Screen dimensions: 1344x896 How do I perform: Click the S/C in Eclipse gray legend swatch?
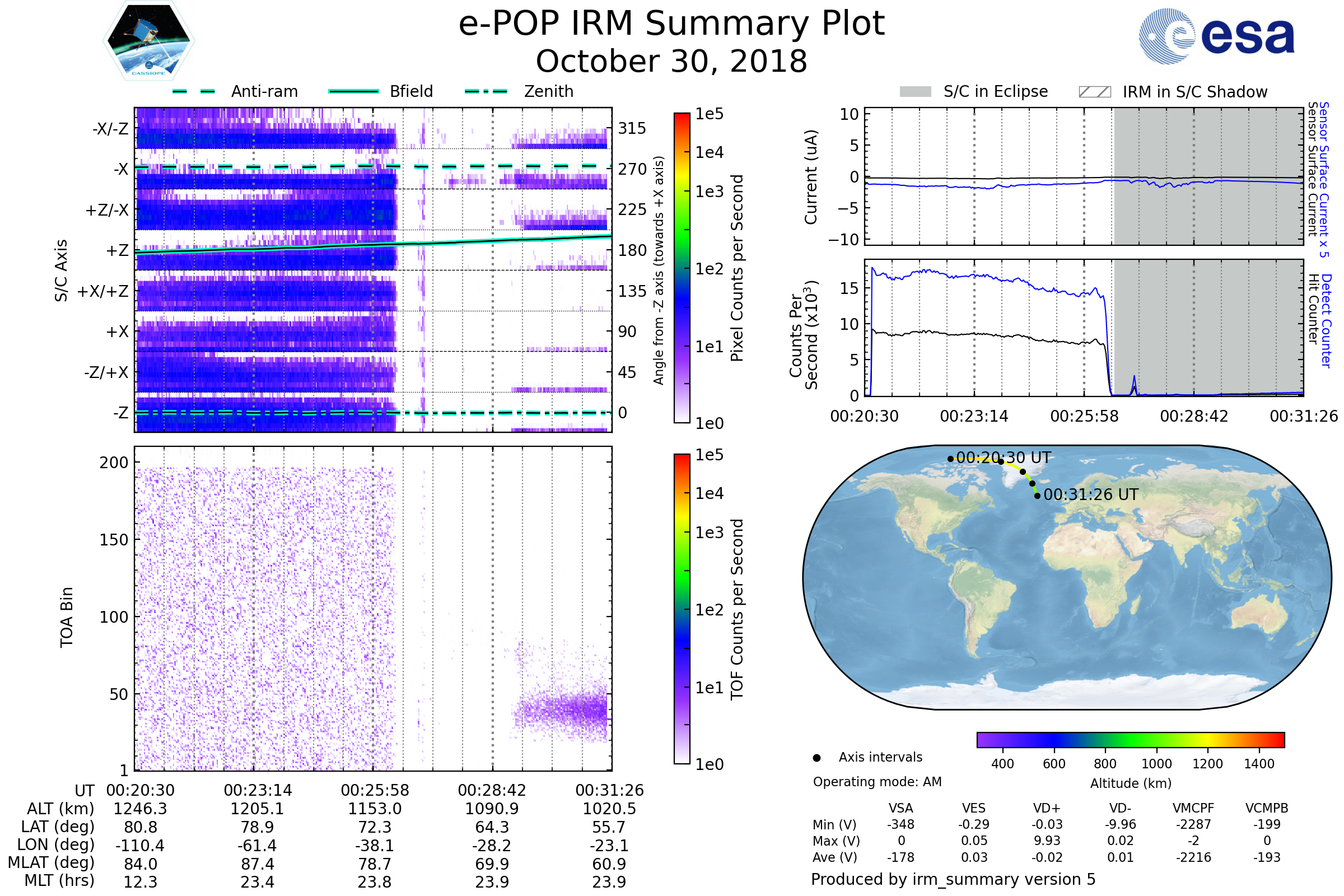click(x=915, y=92)
